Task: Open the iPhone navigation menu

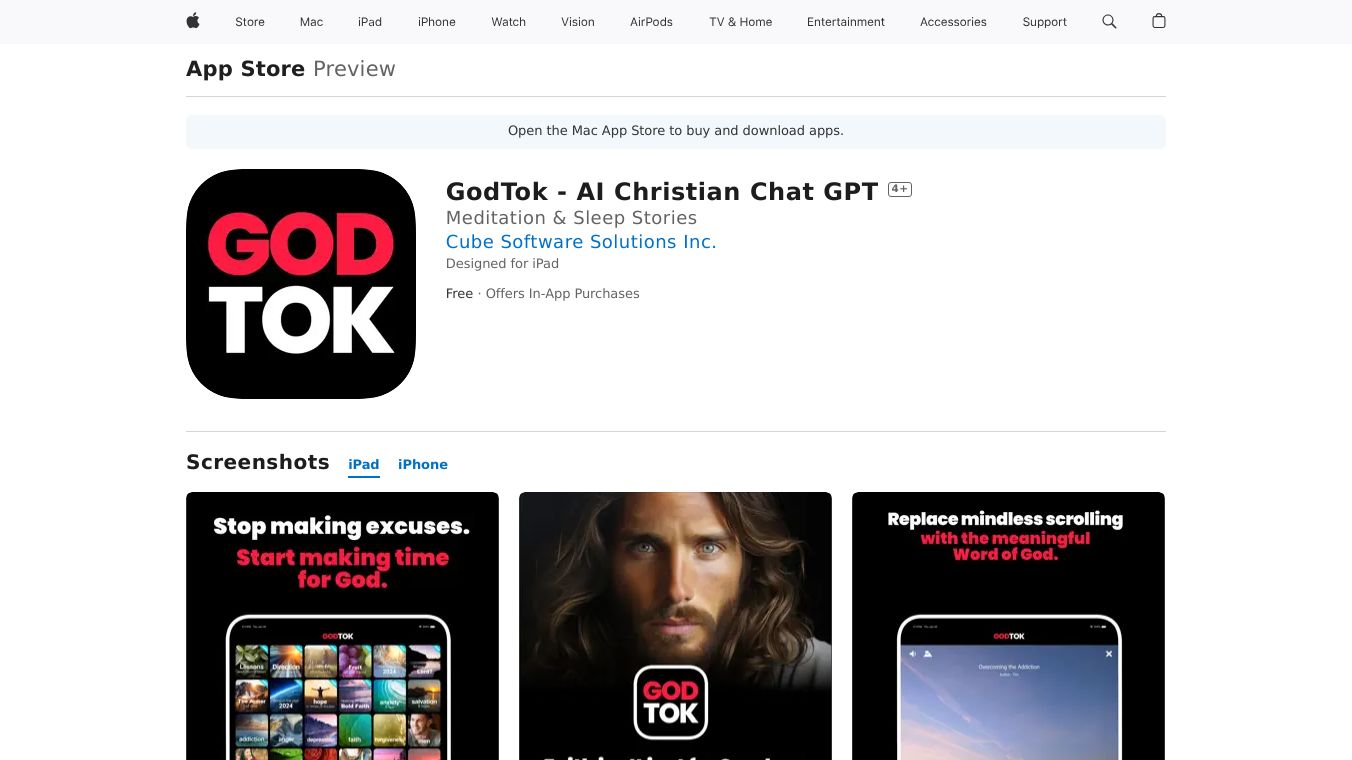Action: coord(437,22)
